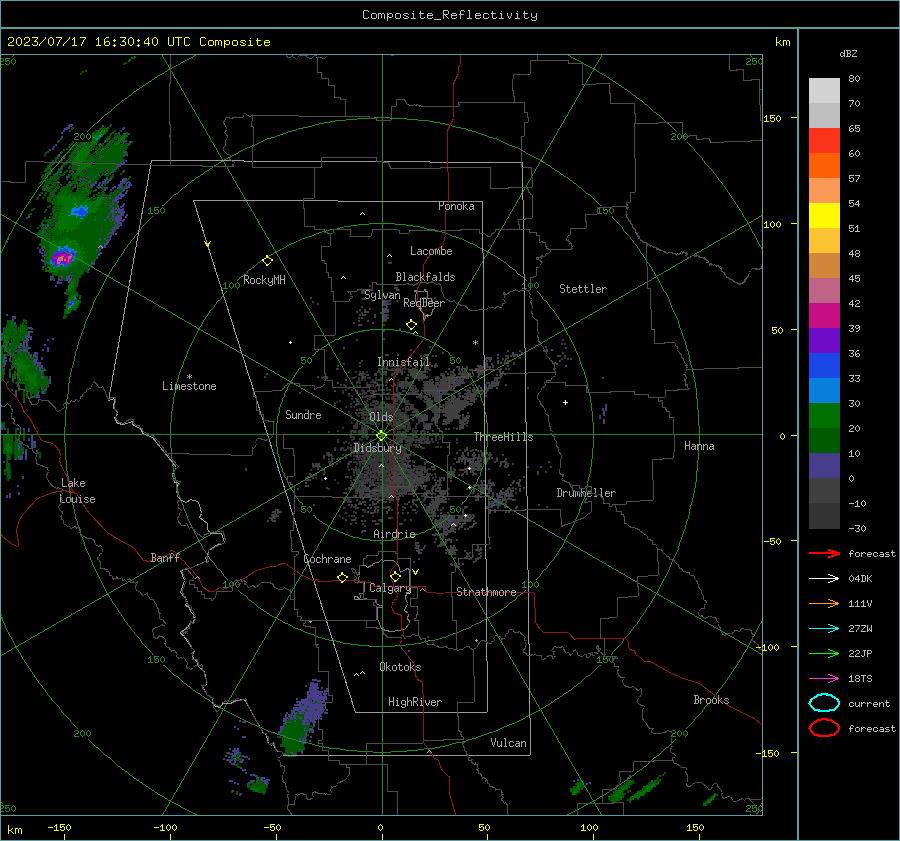
Task: Click the Ponoka label
Action: (456, 206)
